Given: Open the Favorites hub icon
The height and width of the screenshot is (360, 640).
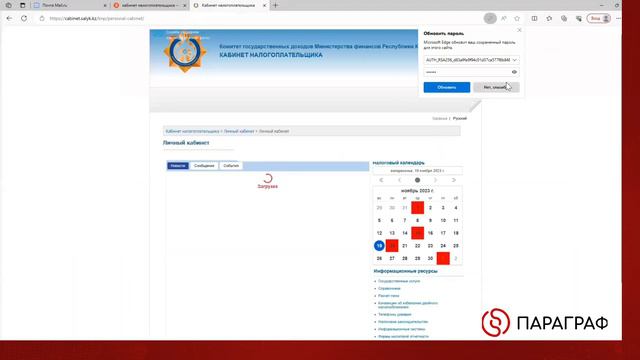Looking at the screenshot, I should (549, 18).
